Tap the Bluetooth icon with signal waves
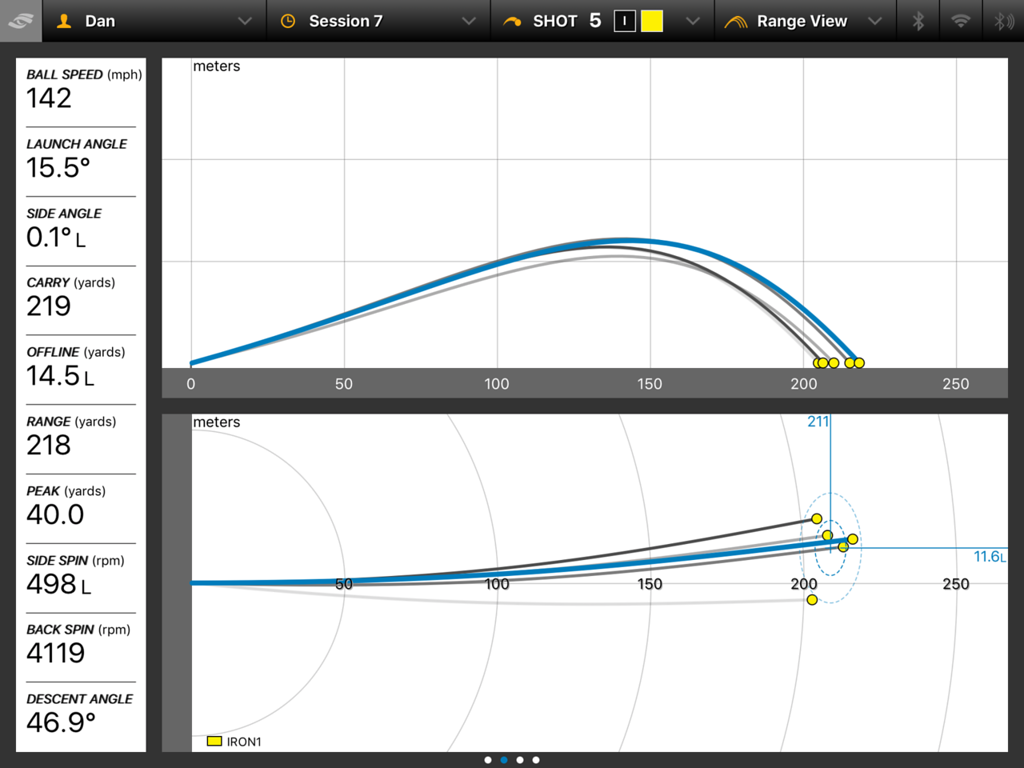The height and width of the screenshot is (768, 1024). click(x=1002, y=21)
